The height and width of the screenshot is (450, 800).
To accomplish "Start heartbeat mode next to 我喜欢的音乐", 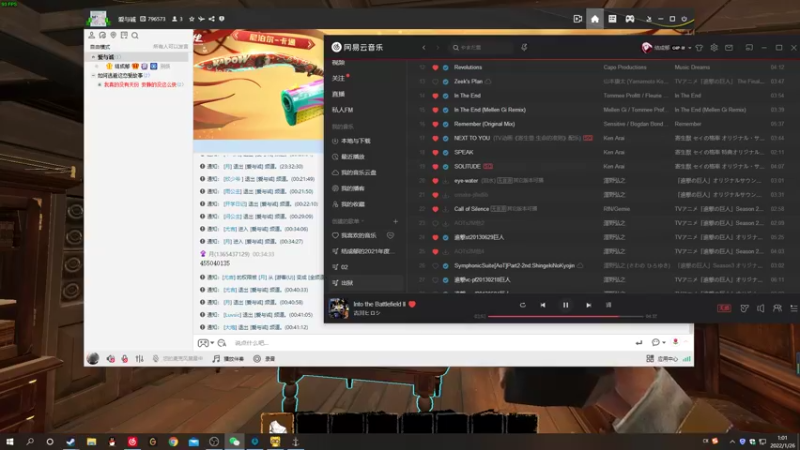I will point(390,235).
